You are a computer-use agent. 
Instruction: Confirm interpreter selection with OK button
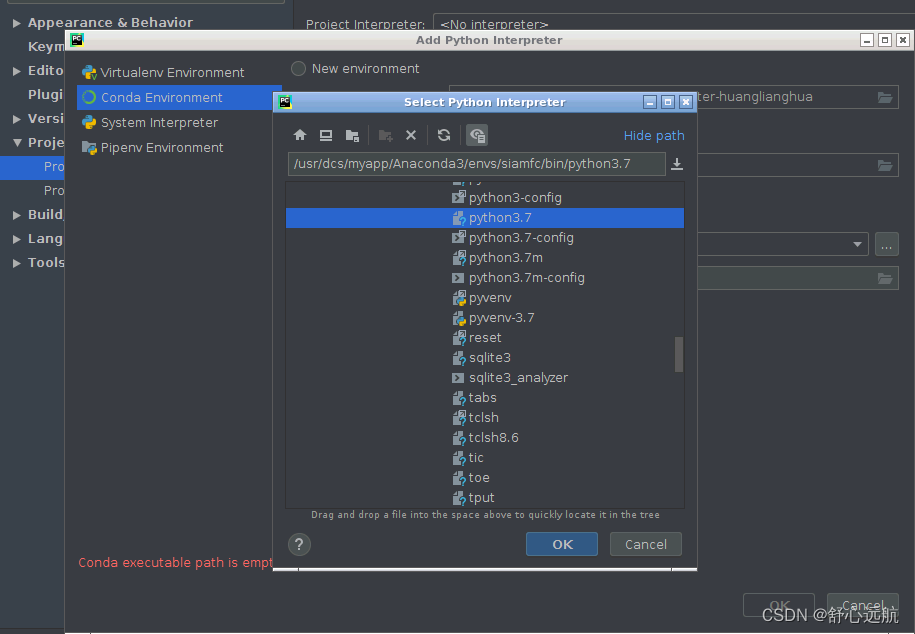click(561, 544)
